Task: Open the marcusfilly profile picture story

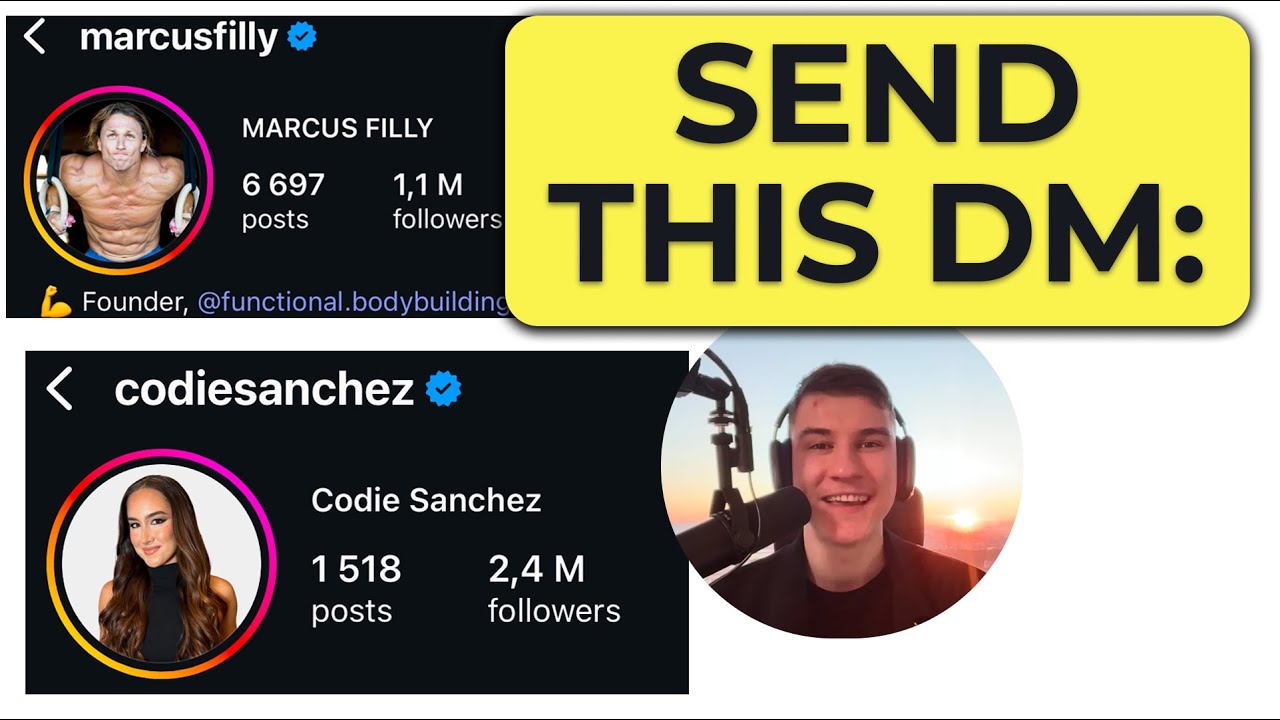Action: coord(118,181)
